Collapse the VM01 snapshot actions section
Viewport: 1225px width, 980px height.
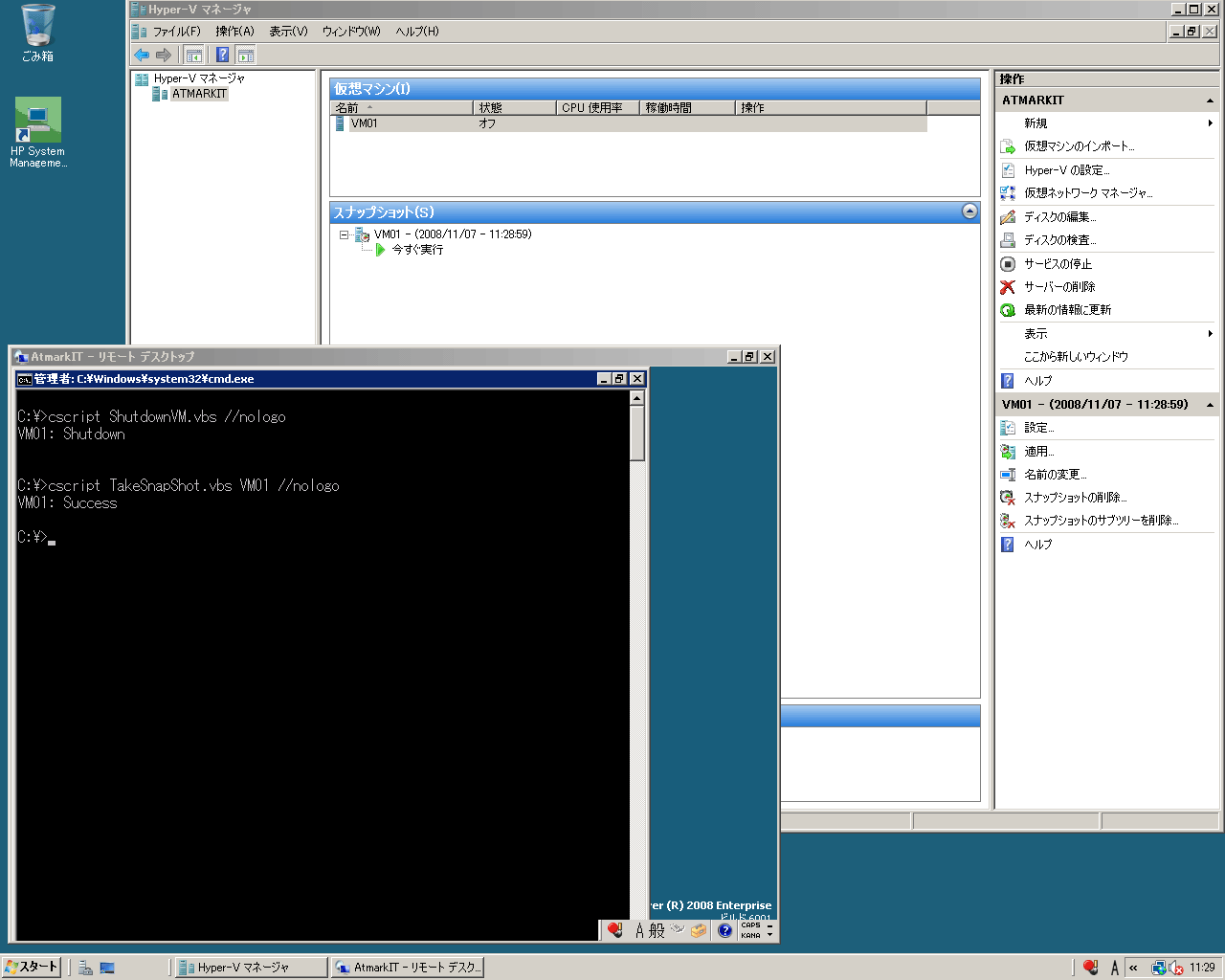[x=1210, y=405]
